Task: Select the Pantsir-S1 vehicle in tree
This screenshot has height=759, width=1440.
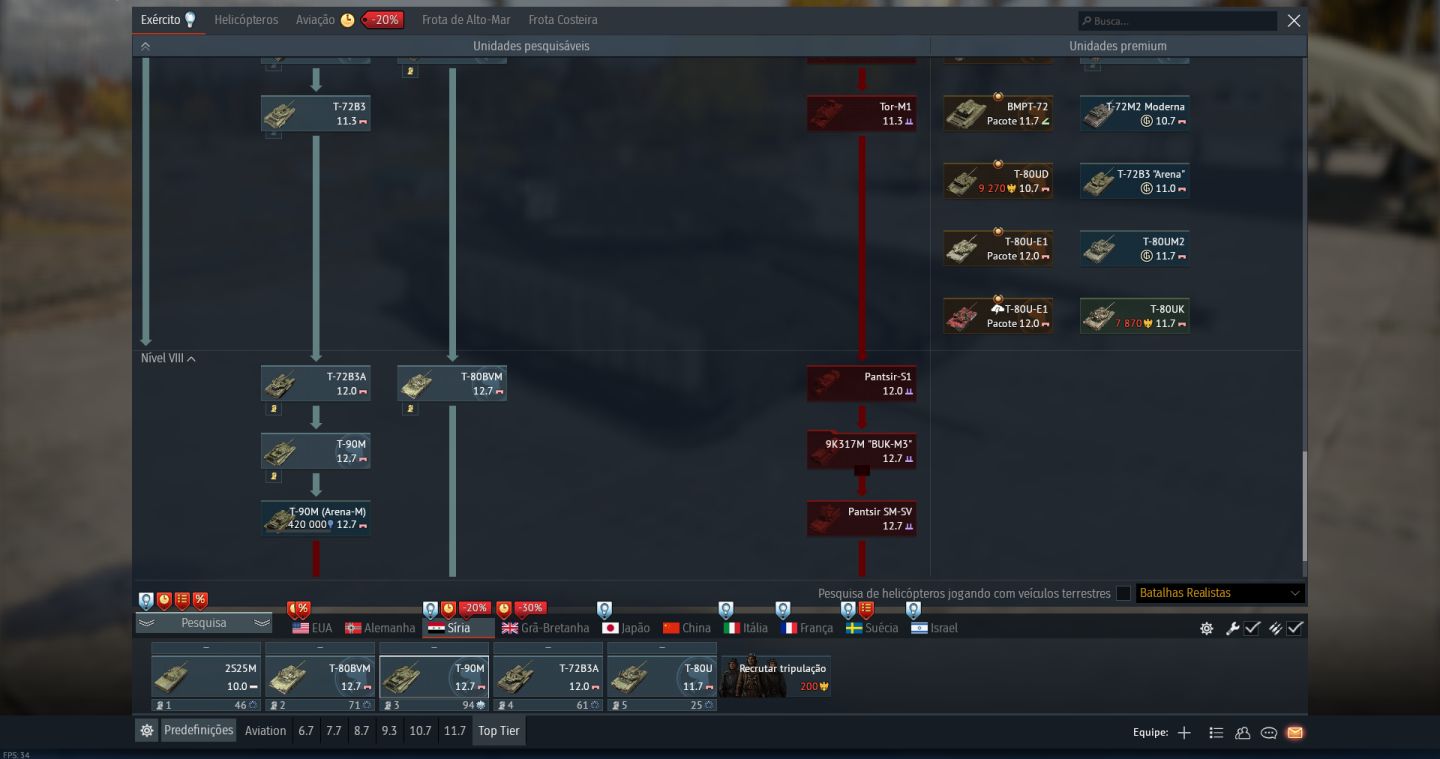Action: tap(862, 383)
